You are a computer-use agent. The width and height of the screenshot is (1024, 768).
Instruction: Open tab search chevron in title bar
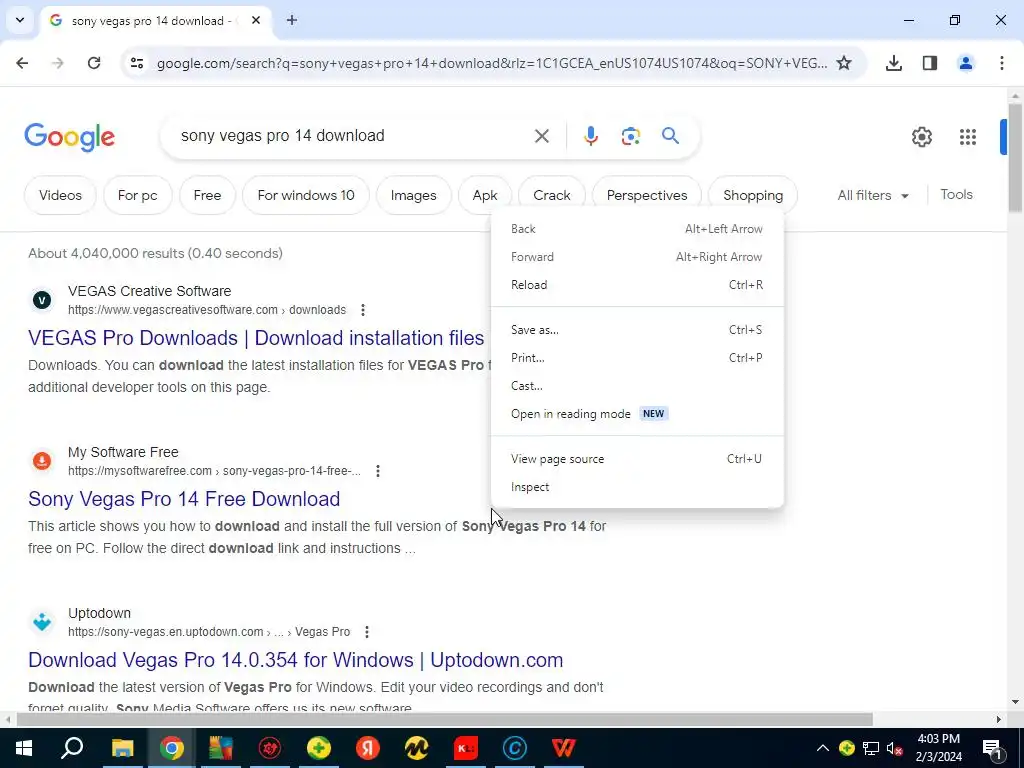click(20, 20)
